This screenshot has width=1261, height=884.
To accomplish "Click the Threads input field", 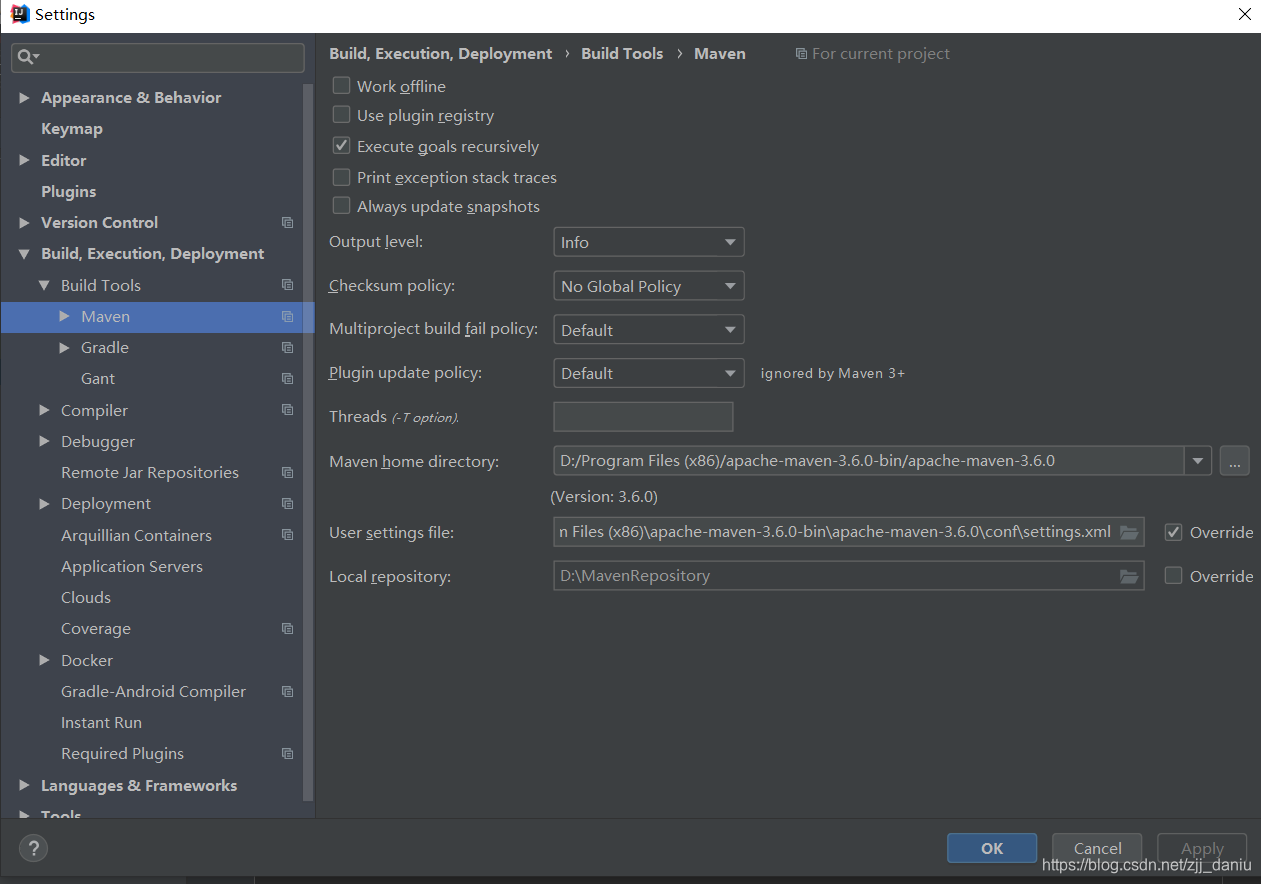I will pyautogui.click(x=643, y=417).
